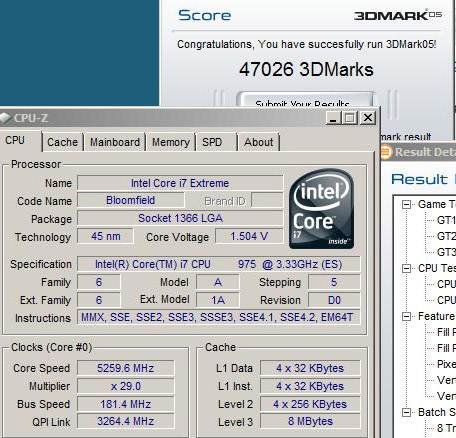Click the Level 2 value '4 x 256 KBytes'
Screen dimensions: 456x438
click(x=310, y=404)
